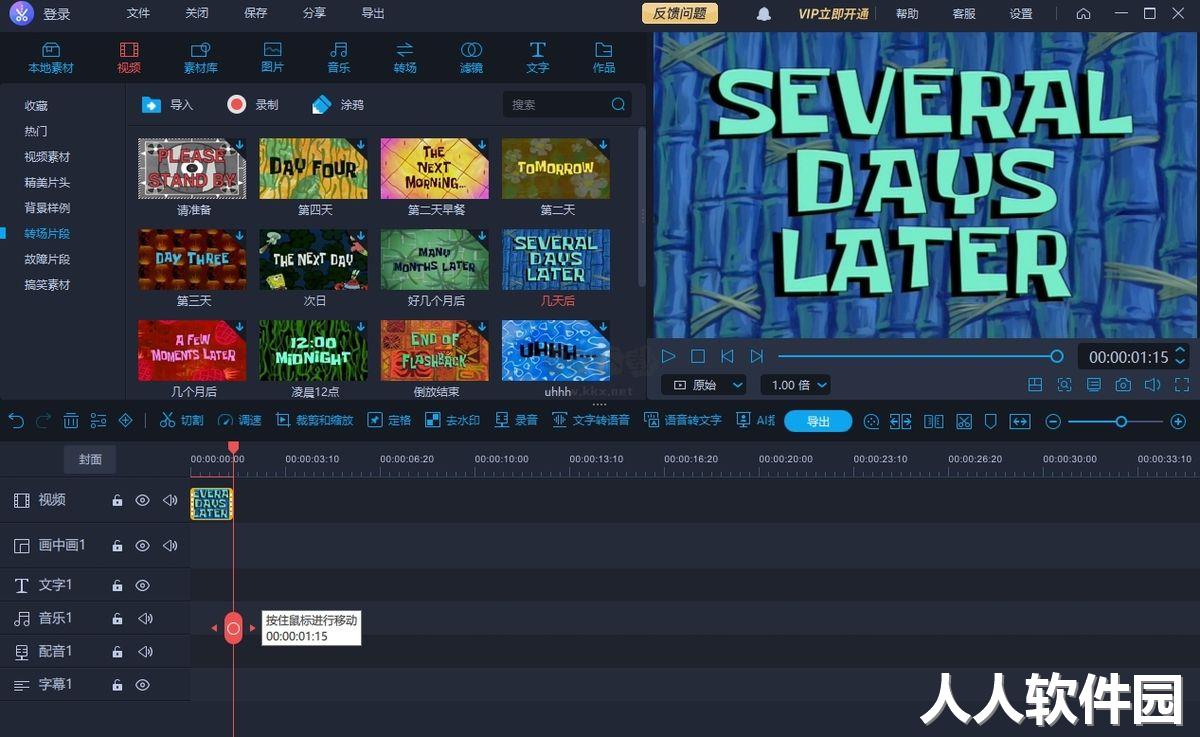Viewport: 1200px width, 737px height.
Task: Click the delete trash icon in toolbar
Action: 71,421
